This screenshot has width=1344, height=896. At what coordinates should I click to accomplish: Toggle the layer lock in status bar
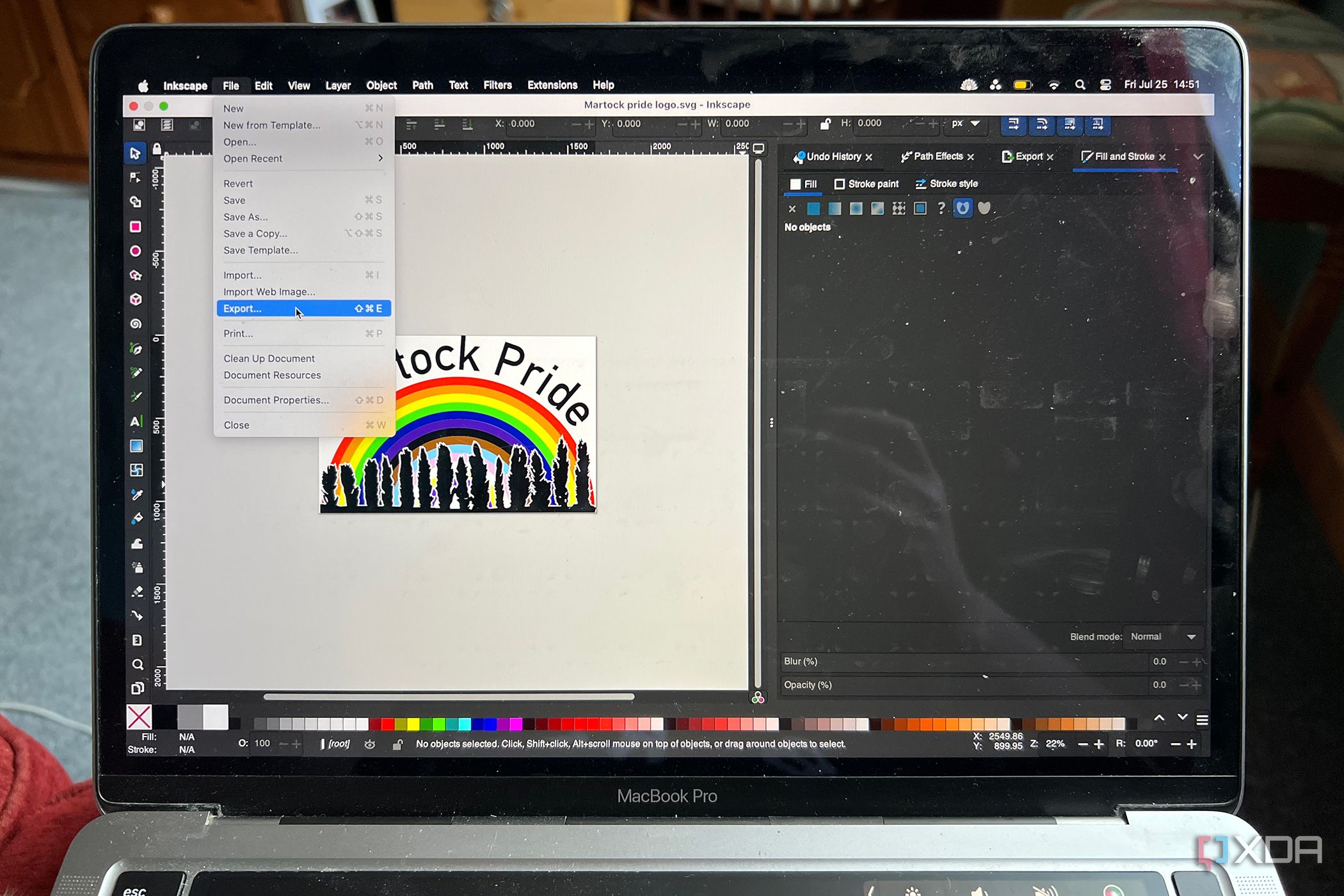[x=397, y=744]
